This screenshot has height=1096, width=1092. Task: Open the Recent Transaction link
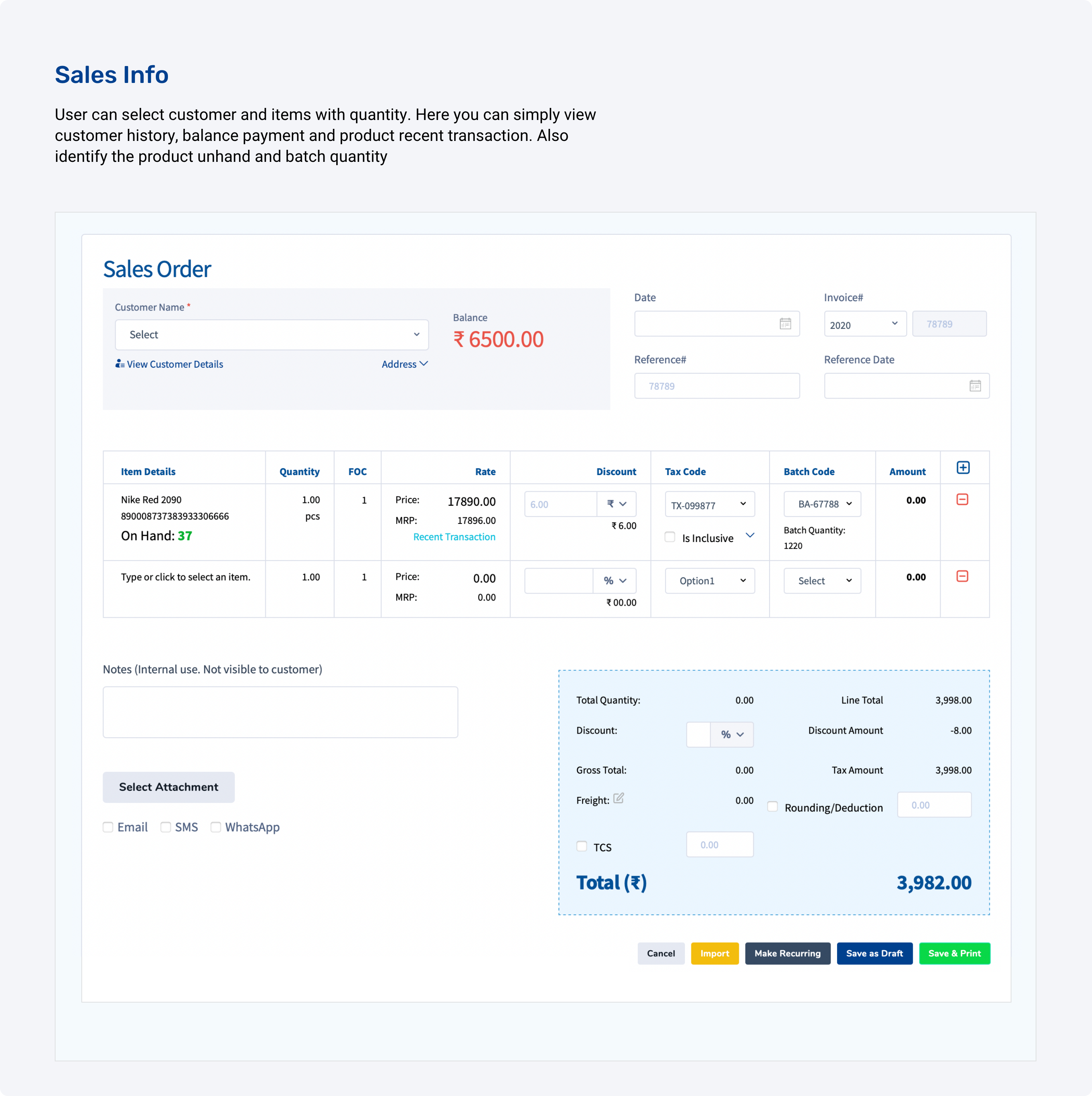(x=454, y=537)
